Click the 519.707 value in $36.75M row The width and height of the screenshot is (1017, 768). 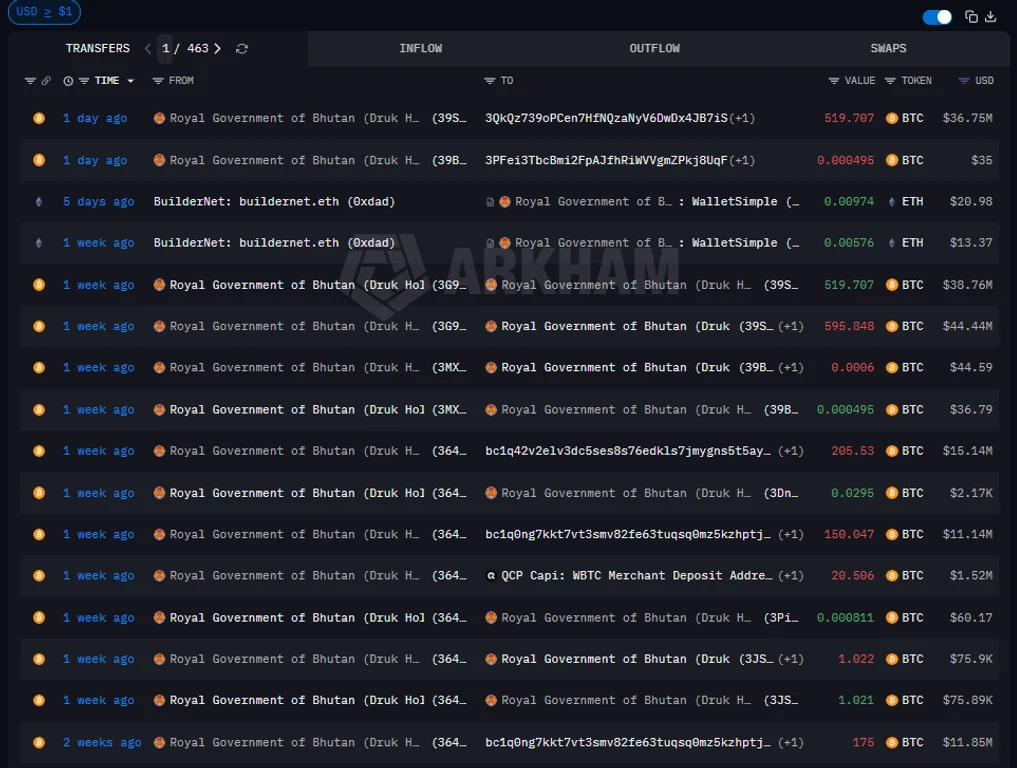click(849, 118)
